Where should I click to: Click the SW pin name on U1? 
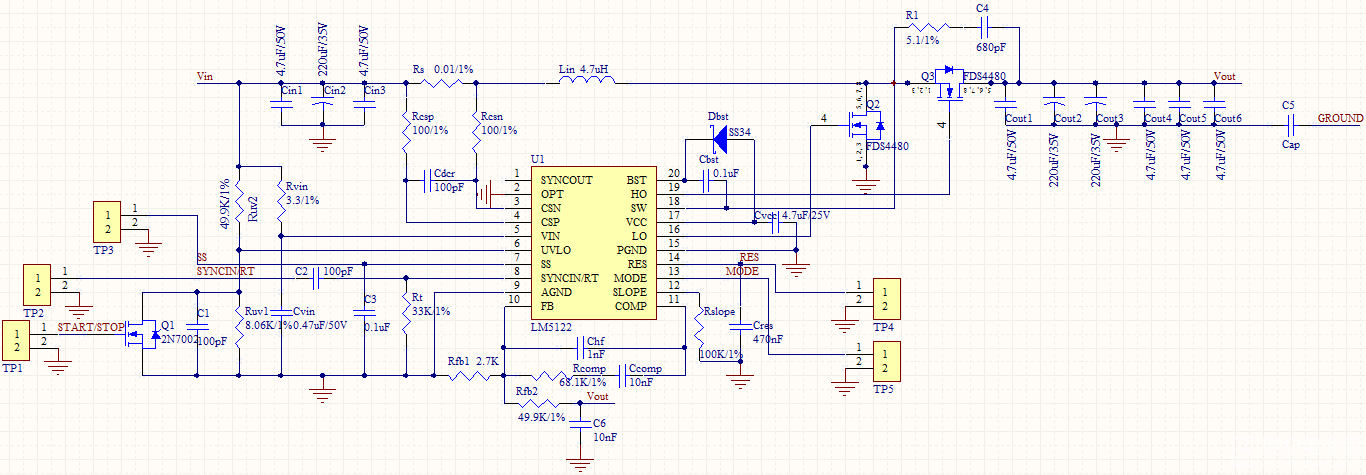pyautogui.click(x=640, y=208)
